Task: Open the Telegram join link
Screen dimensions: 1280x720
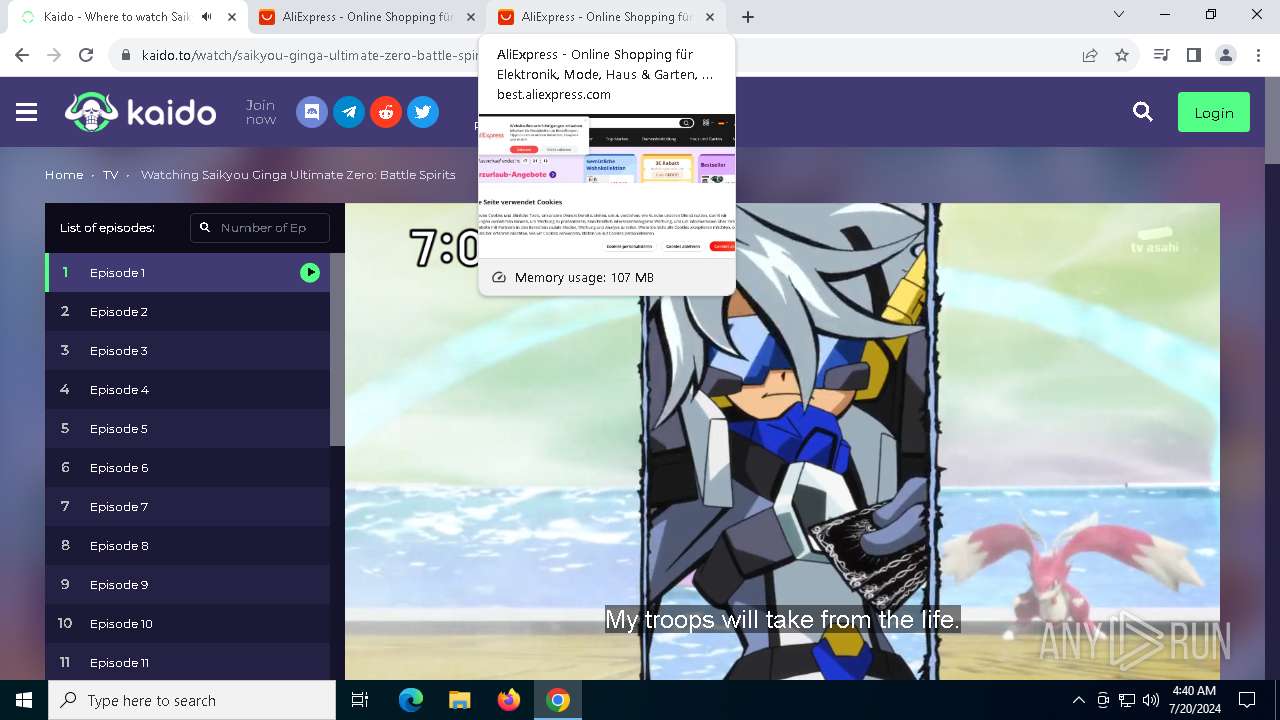Action: [x=349, y=112]
